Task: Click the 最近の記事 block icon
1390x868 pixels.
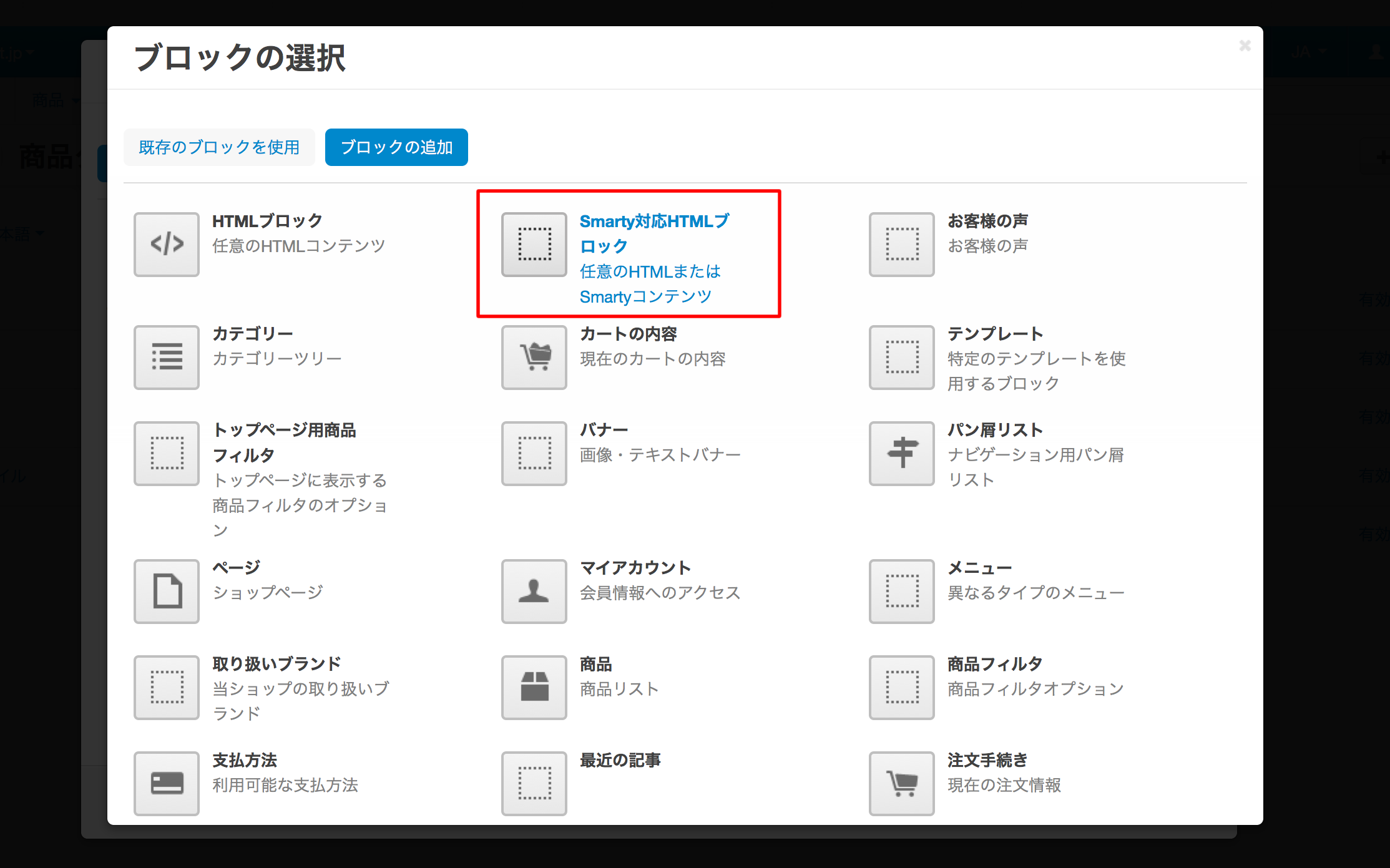Action: pos(534,783)
